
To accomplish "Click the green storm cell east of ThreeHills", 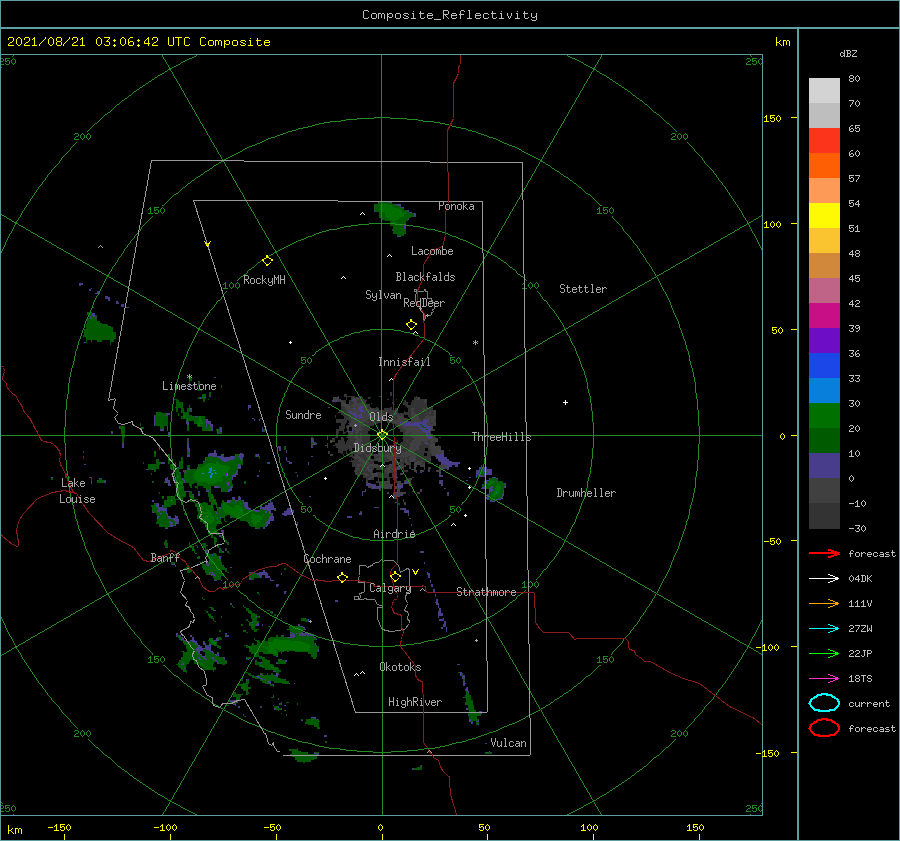I will click(494, 488).
